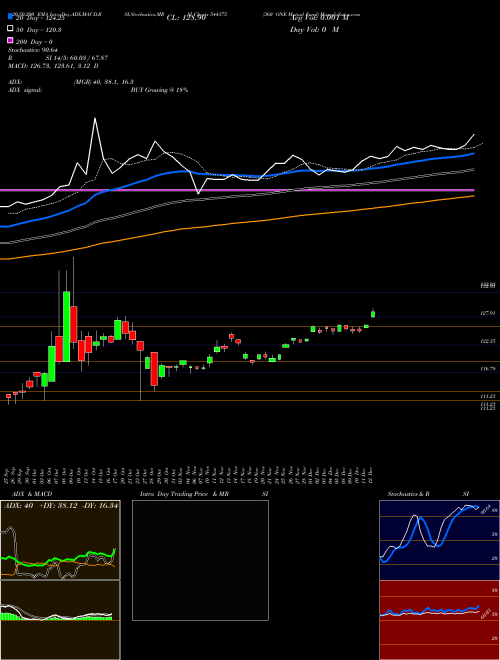The image size is (500, 660).
Task: Select the '200 Day - 0' legend text
Action: click(35, 42)
